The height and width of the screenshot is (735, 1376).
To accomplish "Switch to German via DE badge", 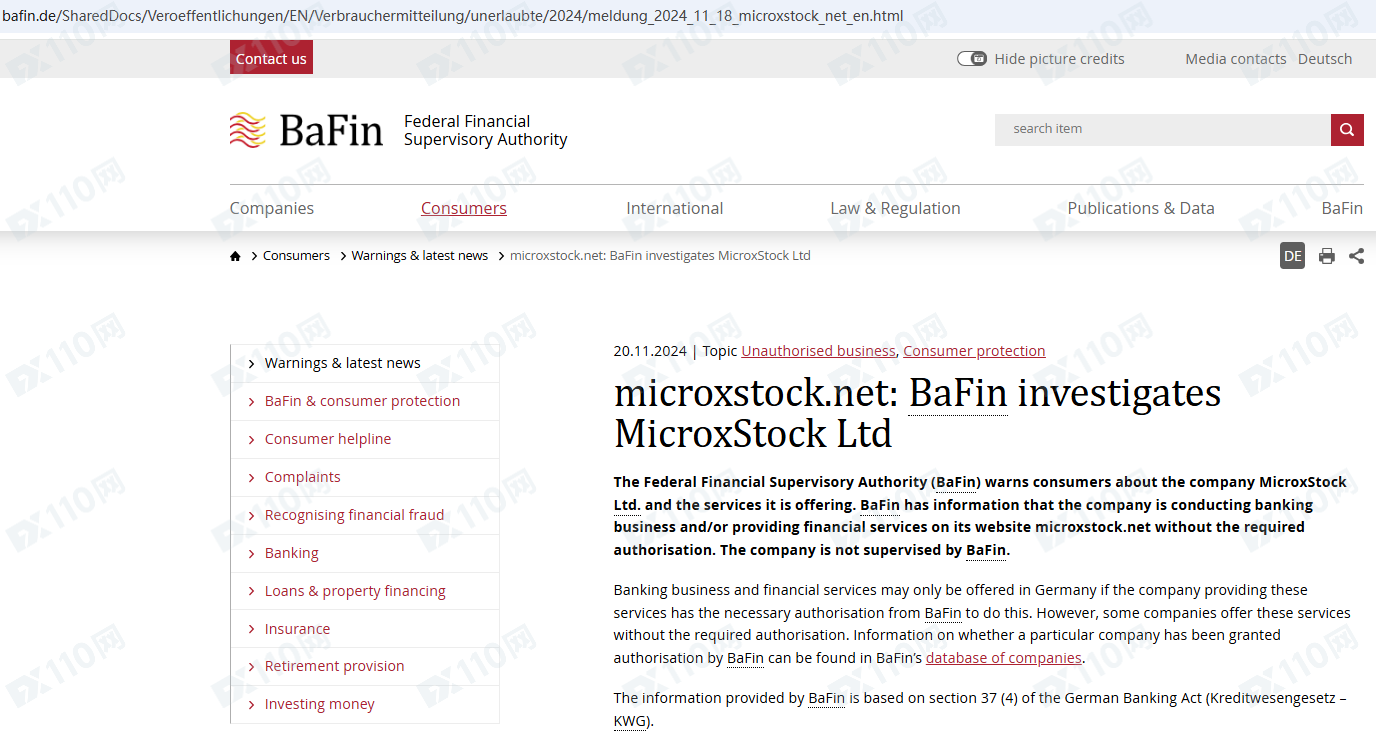I will click(x=1292, y=256).
